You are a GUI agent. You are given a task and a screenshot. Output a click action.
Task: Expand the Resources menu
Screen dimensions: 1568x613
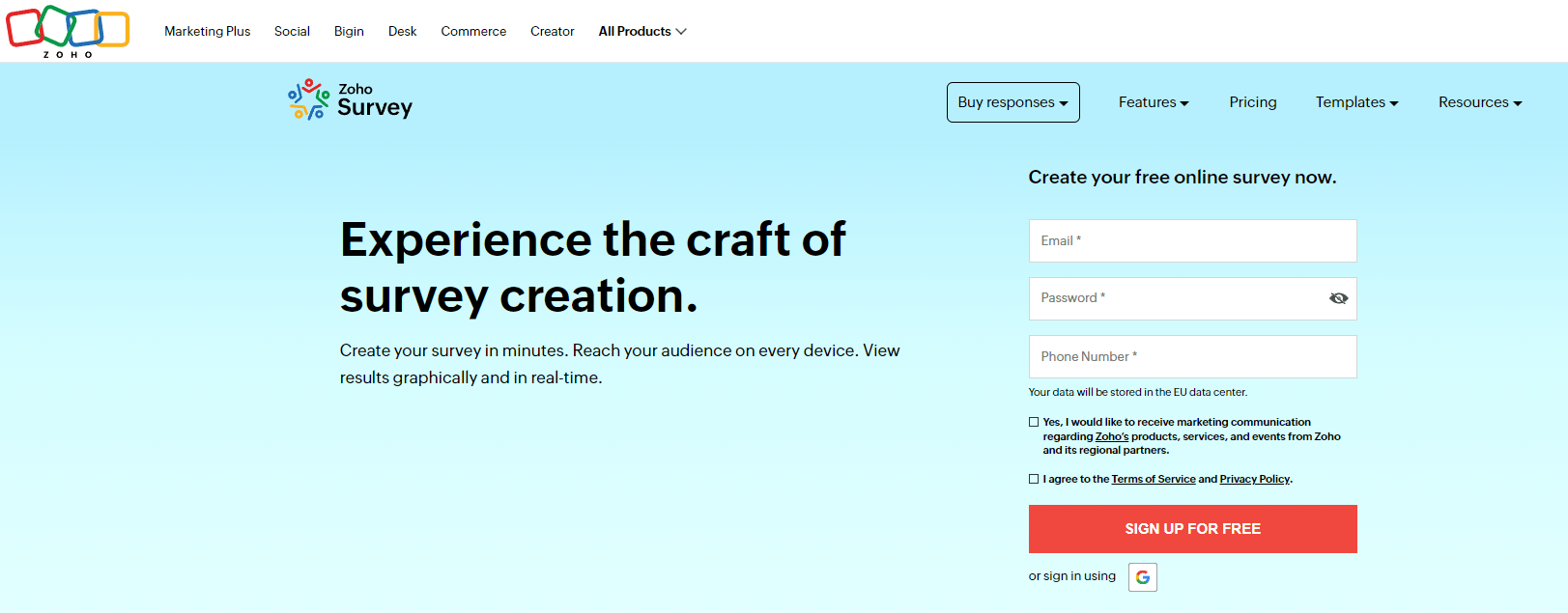pyautogui.click(x=1479, y=102)
